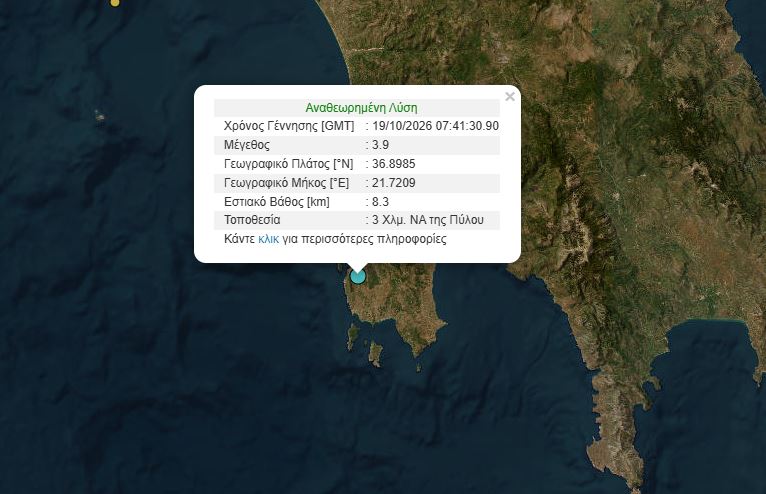Click the small isolated islet in the western sea
The image size is (766, 494).
[100, 116]
